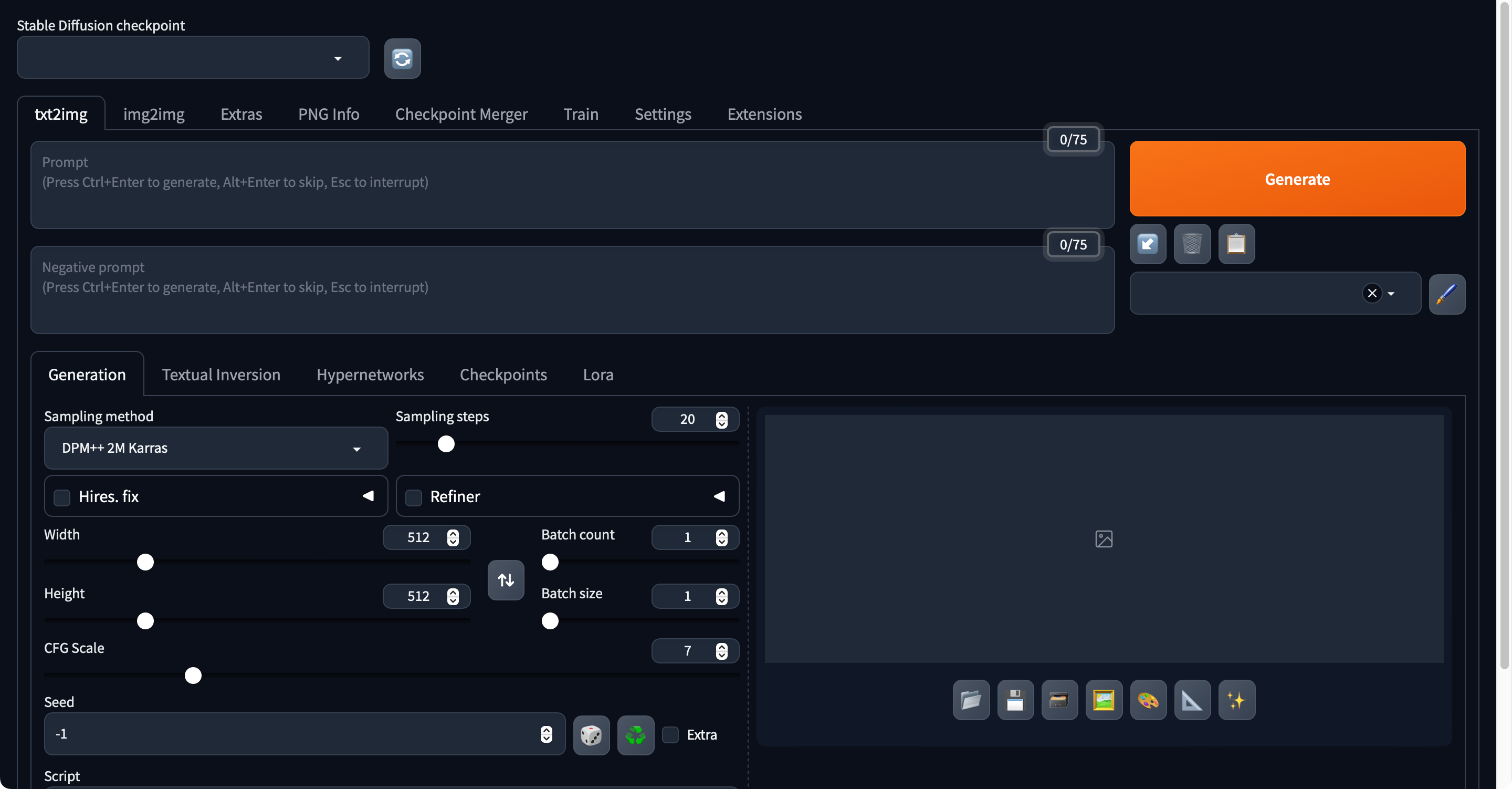Viewport: 1512px width, 789px height.
Task: Click the swap width and height arrows button
Action: 506,580
